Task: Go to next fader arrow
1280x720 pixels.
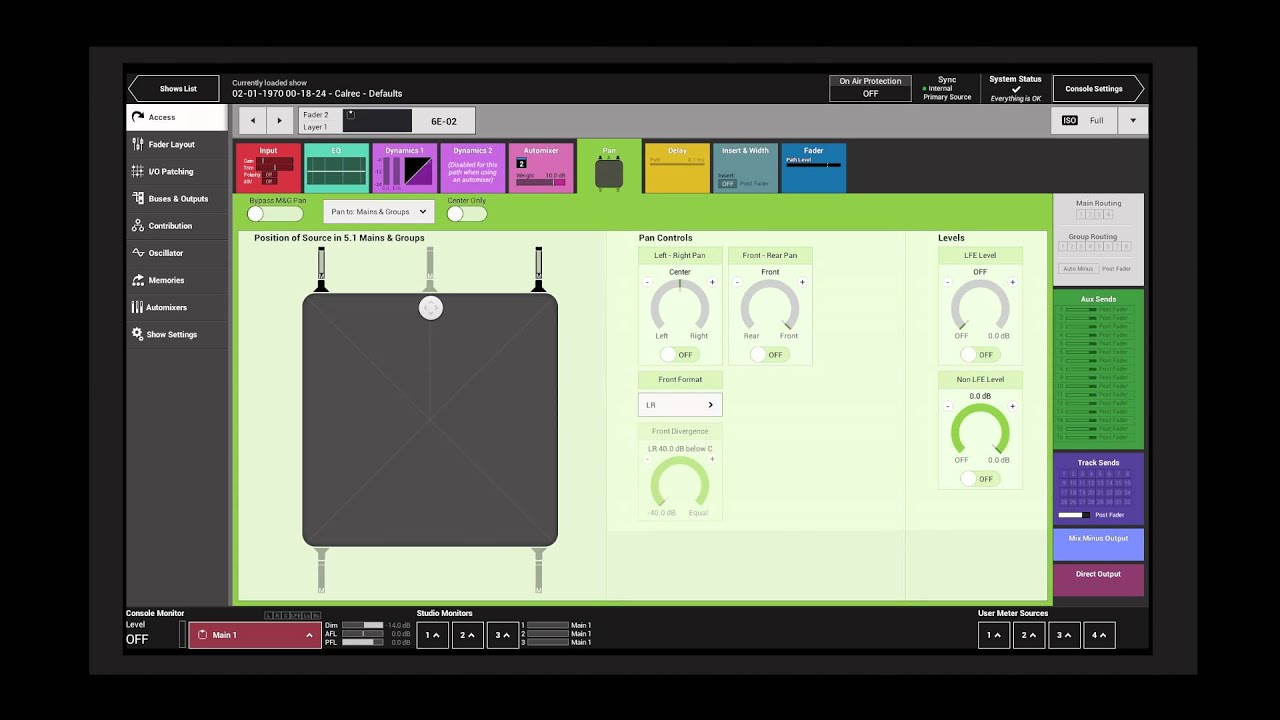Action: coord(280,121)
